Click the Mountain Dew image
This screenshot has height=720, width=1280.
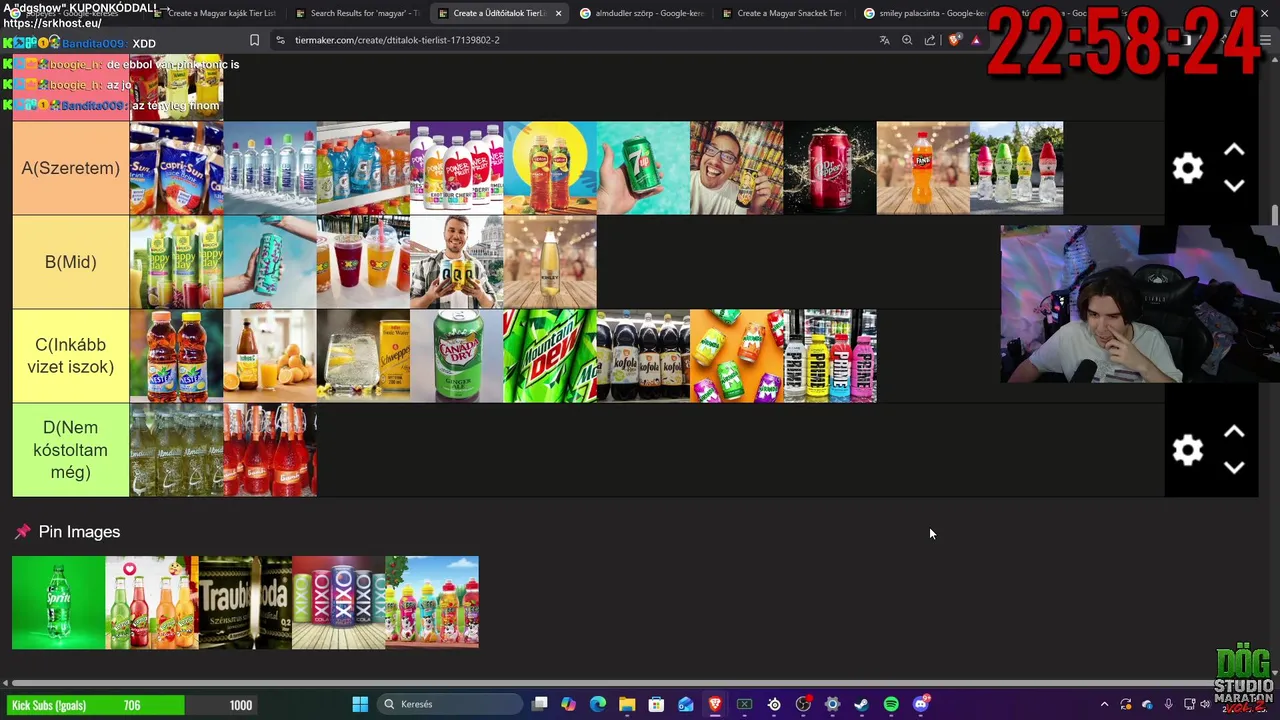pyautogui.click(x=550, y=356)
